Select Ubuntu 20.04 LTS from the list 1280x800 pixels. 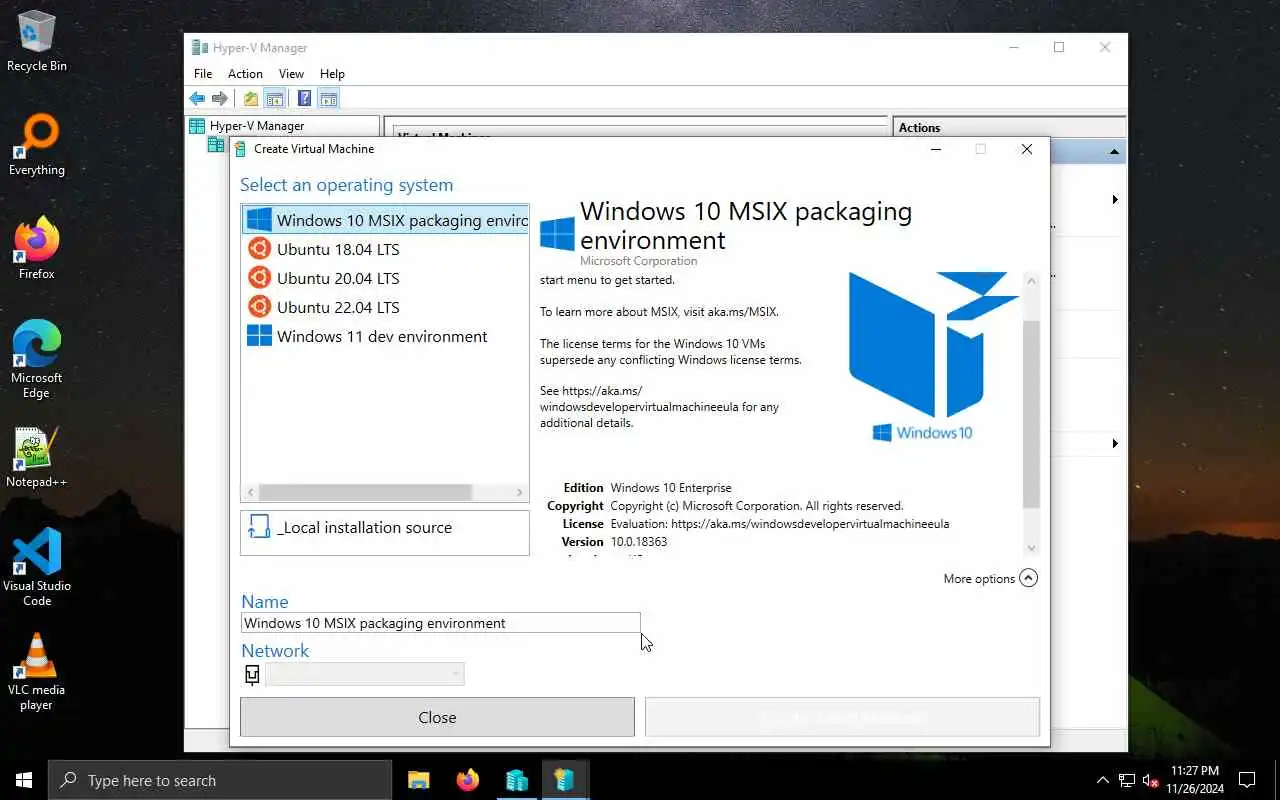[385, 278]
